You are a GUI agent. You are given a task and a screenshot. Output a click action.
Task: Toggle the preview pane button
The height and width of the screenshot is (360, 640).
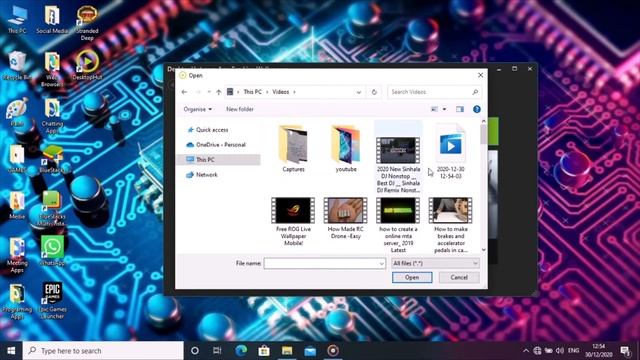pyautogui.click(x=460, y=109)
